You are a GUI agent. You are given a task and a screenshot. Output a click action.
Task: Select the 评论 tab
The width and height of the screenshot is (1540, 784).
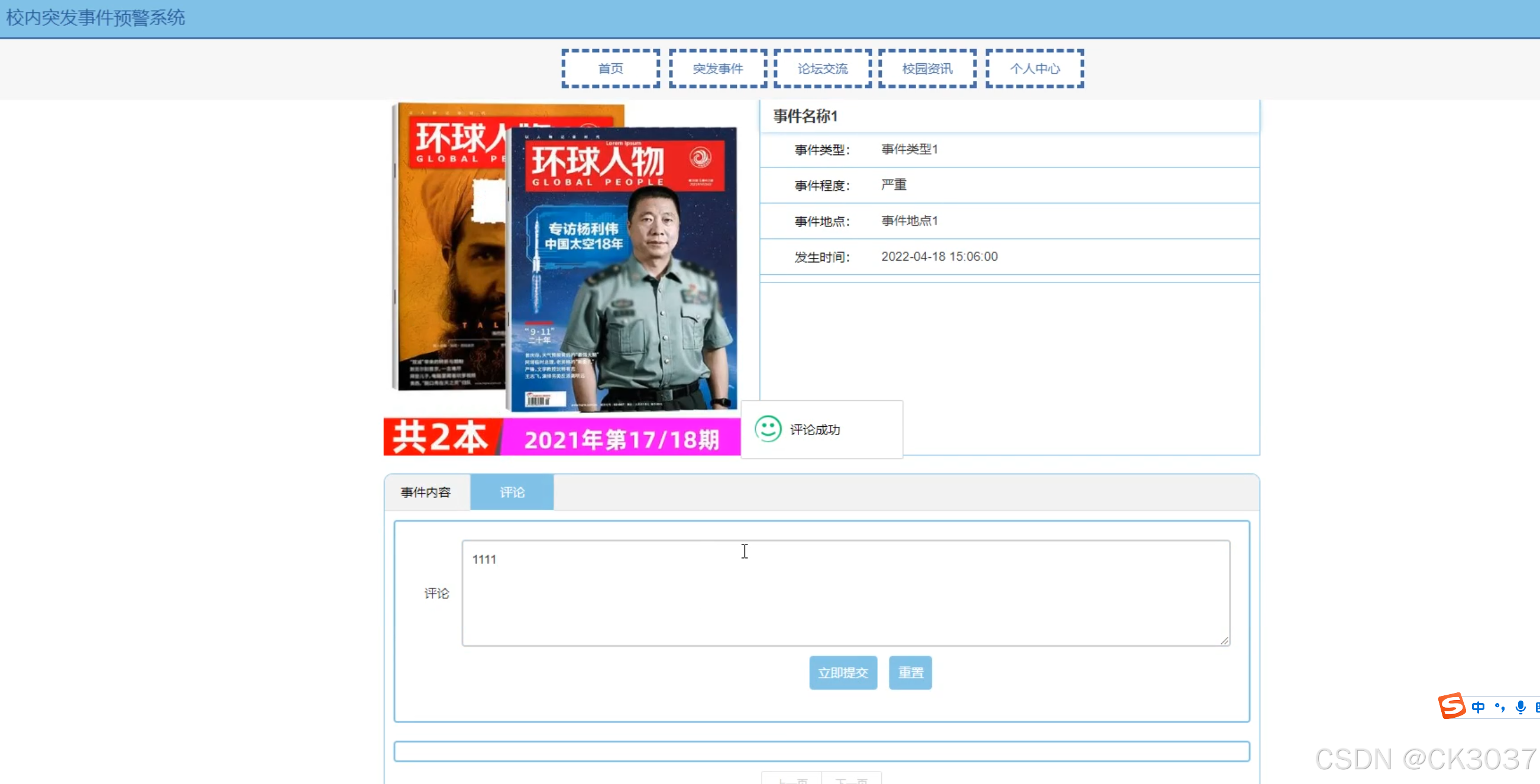click(x=512, y=493)
